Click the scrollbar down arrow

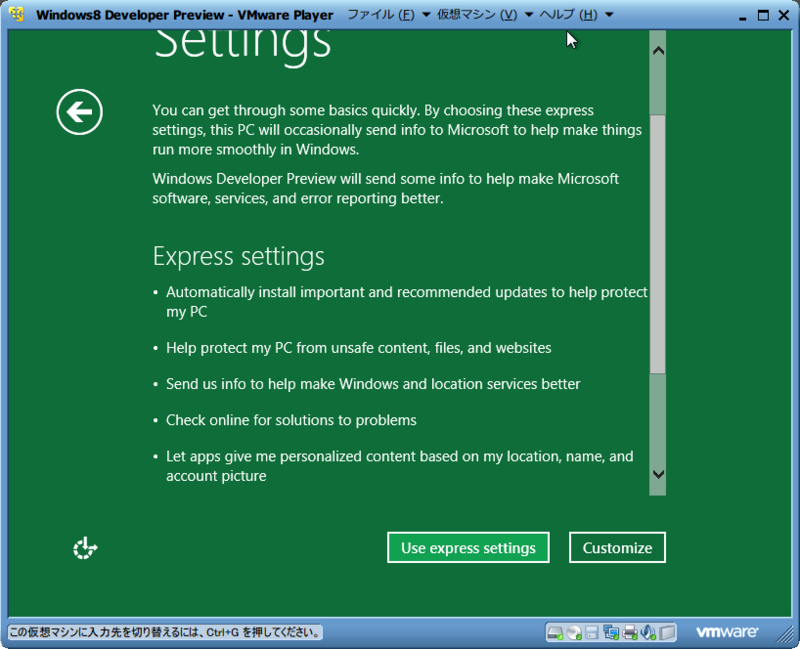658,475
